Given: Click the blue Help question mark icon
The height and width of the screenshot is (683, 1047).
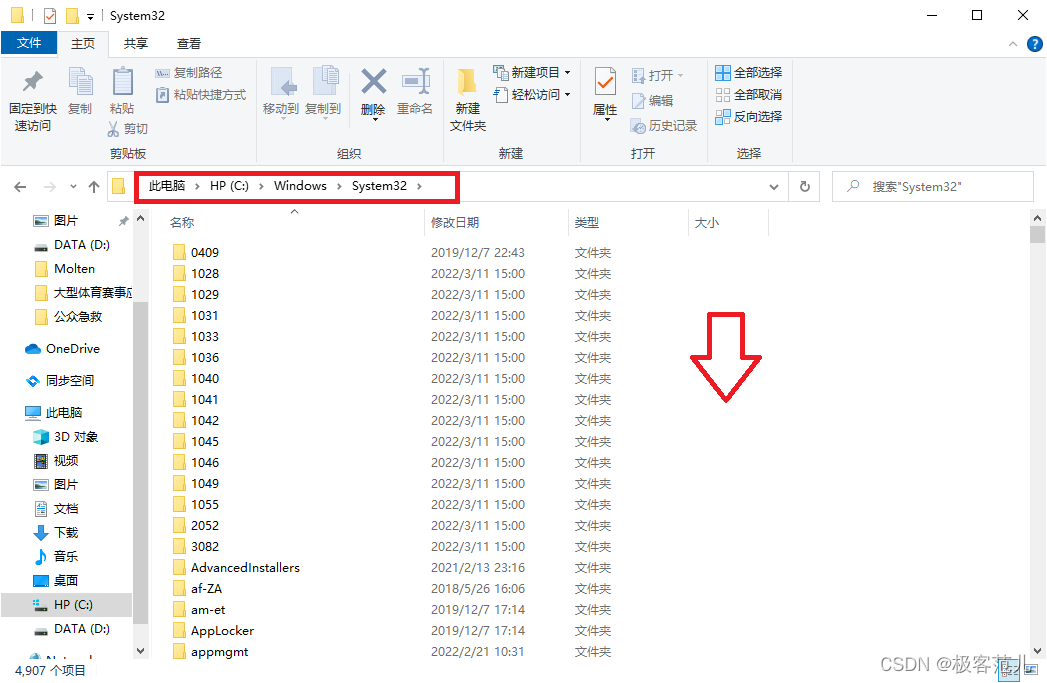Looking at the screenshot, I should click(x=1035, y=44).
